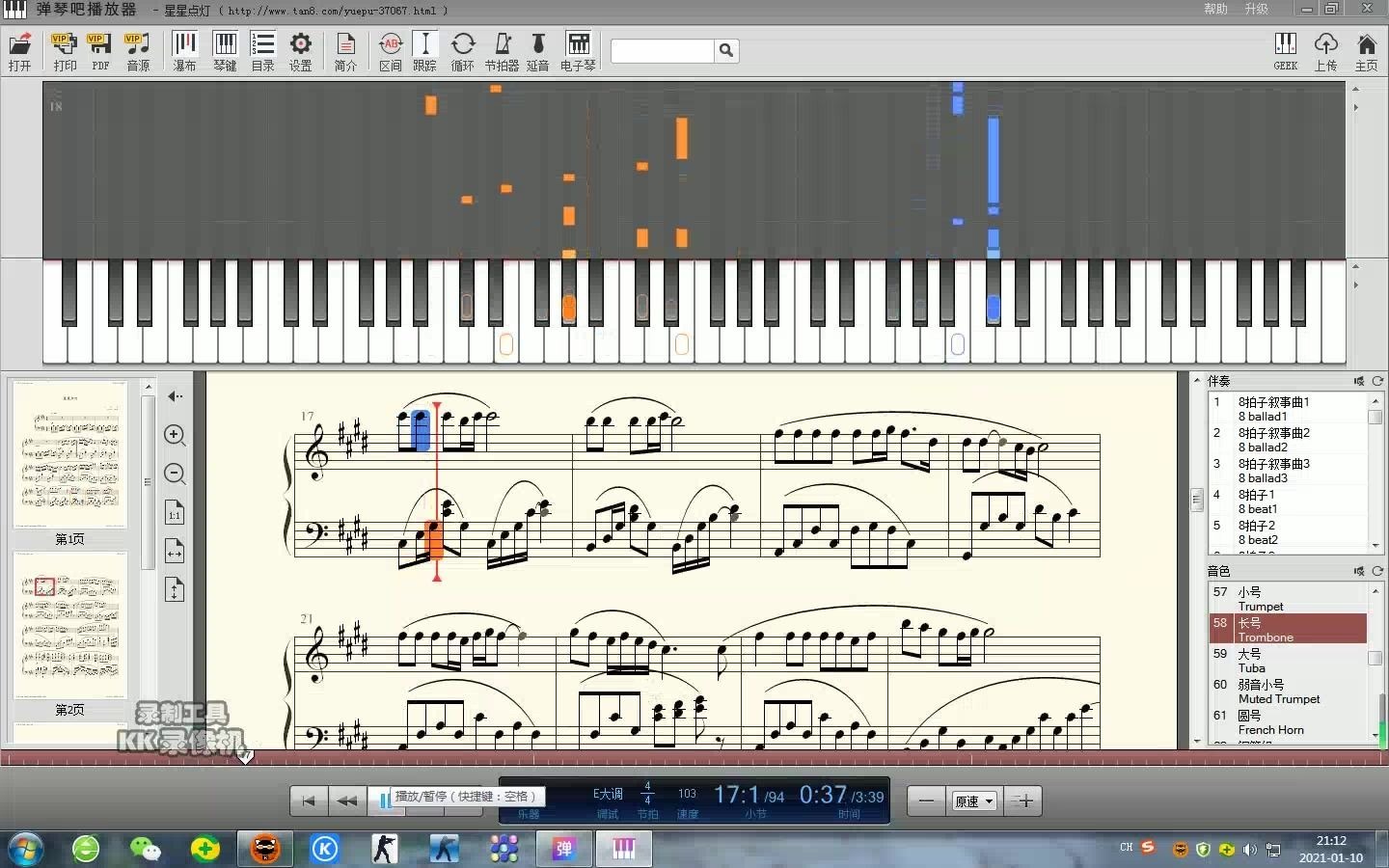
Task: Print the sheet music with 打印
Action: (x=65, y=51)
